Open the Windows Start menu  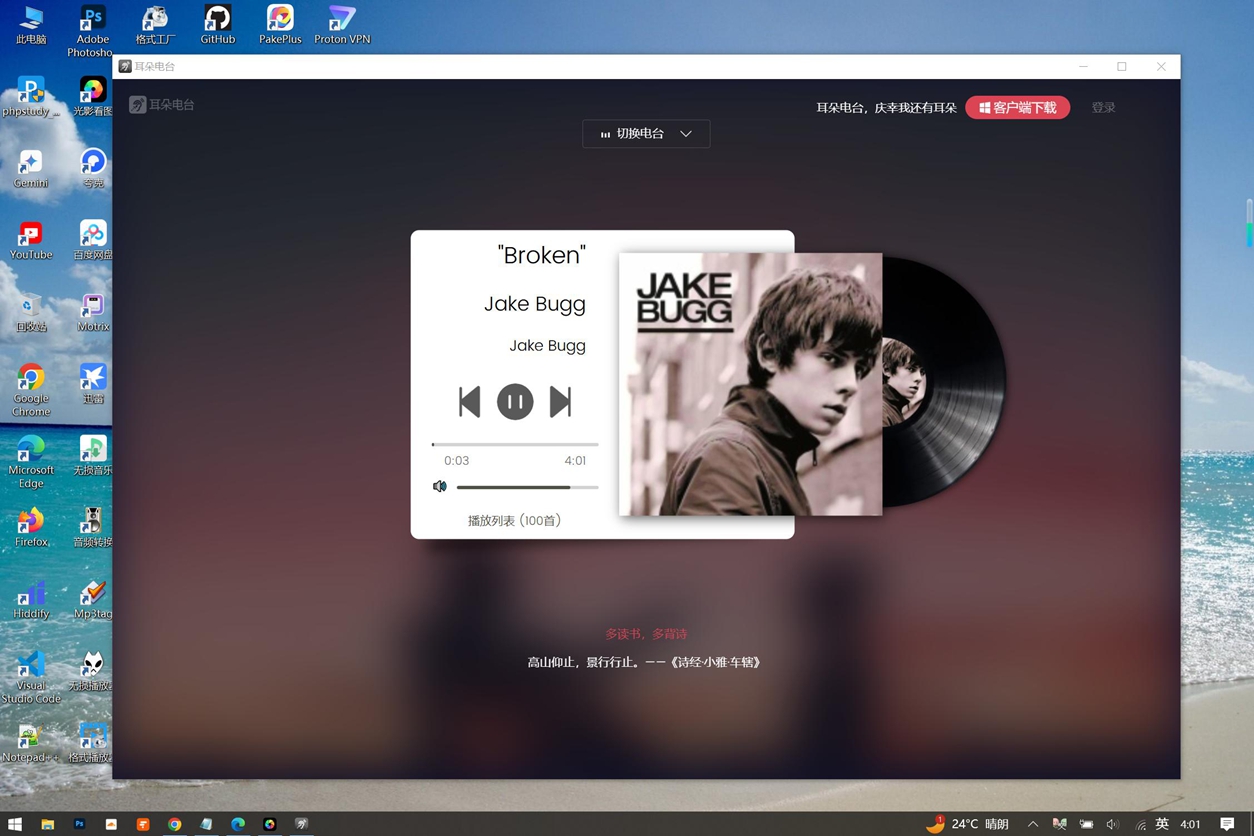(x=15, y=824)
